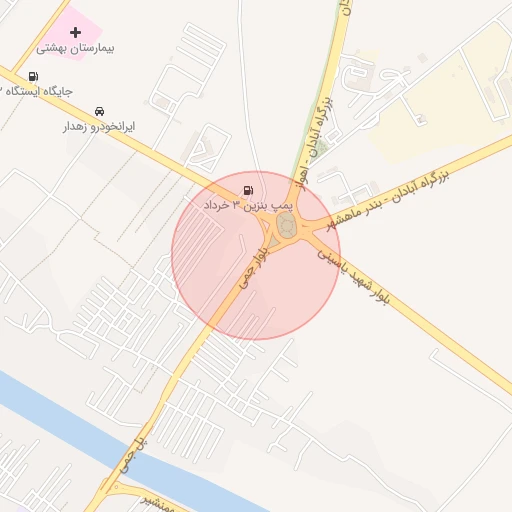Select the fuel pump icon by جایگاه ایستگاه
This screenshot has width=512, height=512.
coord(33,76)
